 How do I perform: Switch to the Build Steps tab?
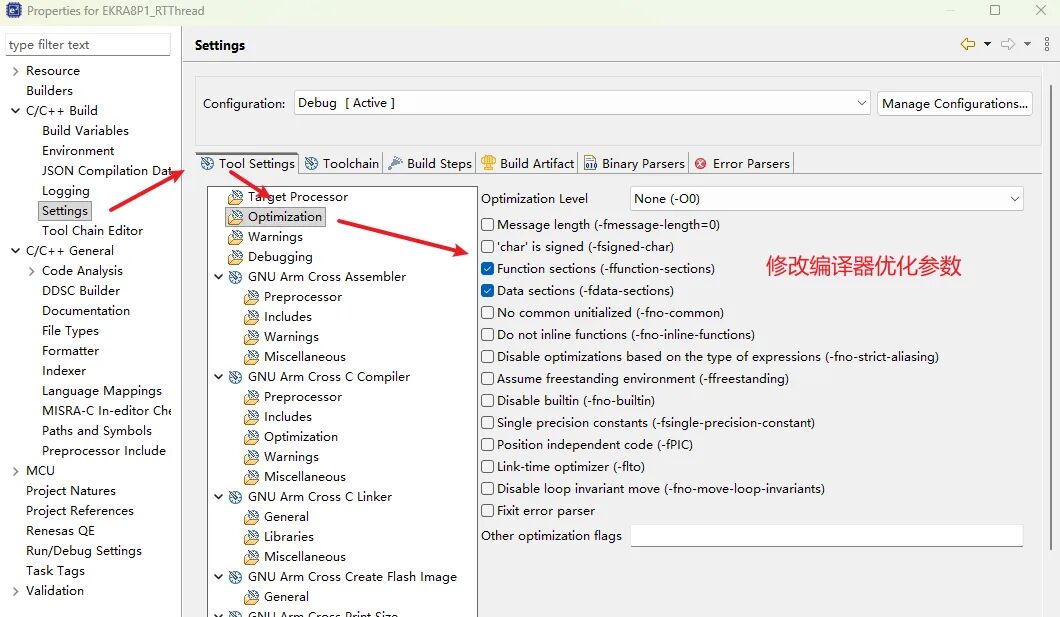point(430,163)
